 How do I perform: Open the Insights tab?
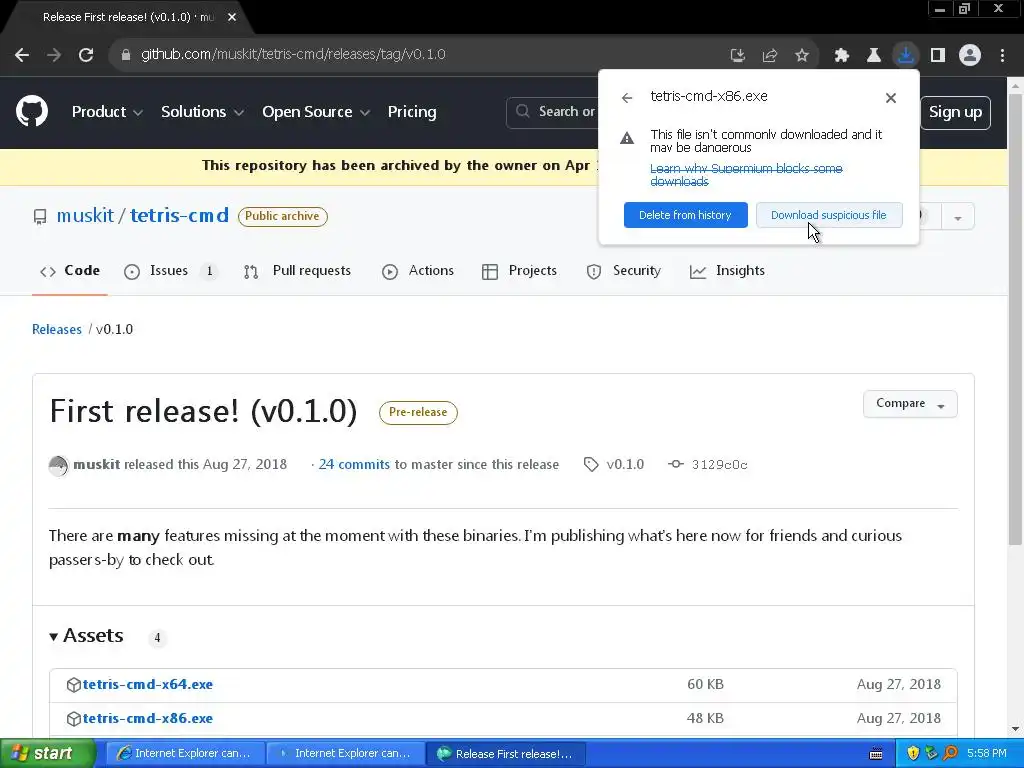pyautogui.click(x=727, y=271)
